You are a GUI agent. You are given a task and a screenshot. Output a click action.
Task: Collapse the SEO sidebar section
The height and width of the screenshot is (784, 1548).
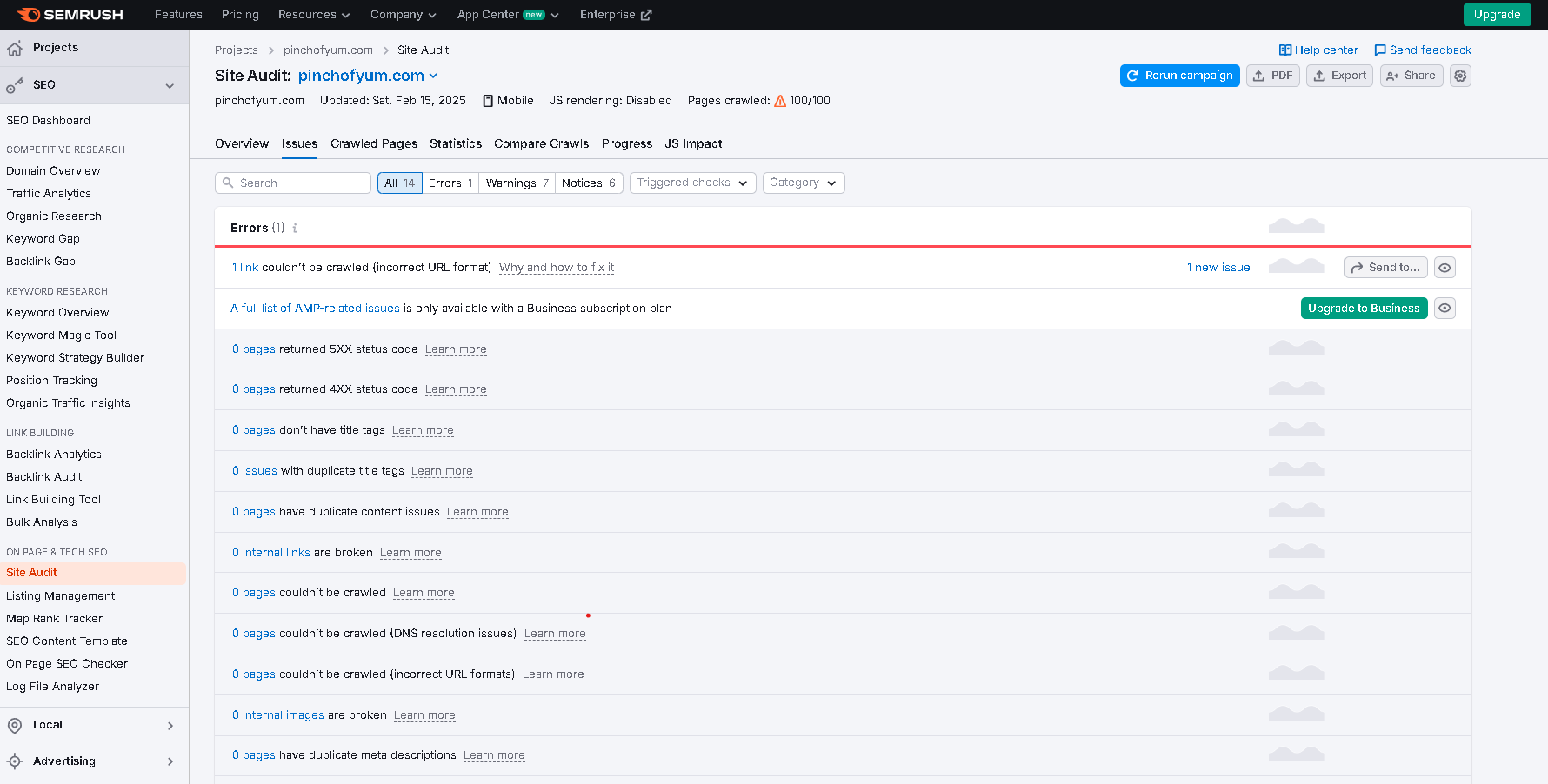click(x=170, y=86)
